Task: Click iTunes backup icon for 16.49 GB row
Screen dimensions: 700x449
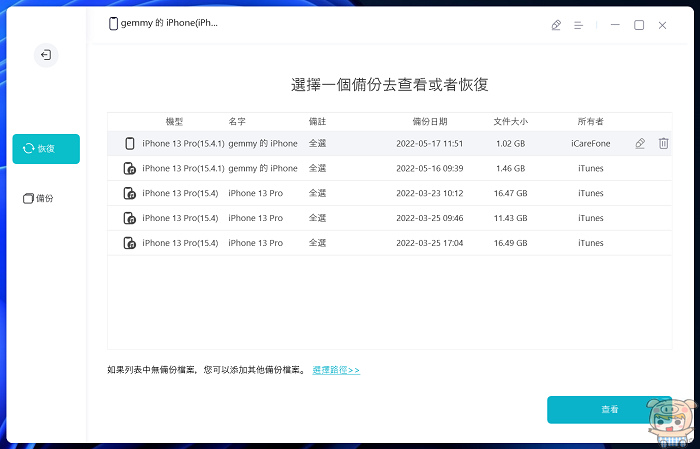Action: pos(129,243)
